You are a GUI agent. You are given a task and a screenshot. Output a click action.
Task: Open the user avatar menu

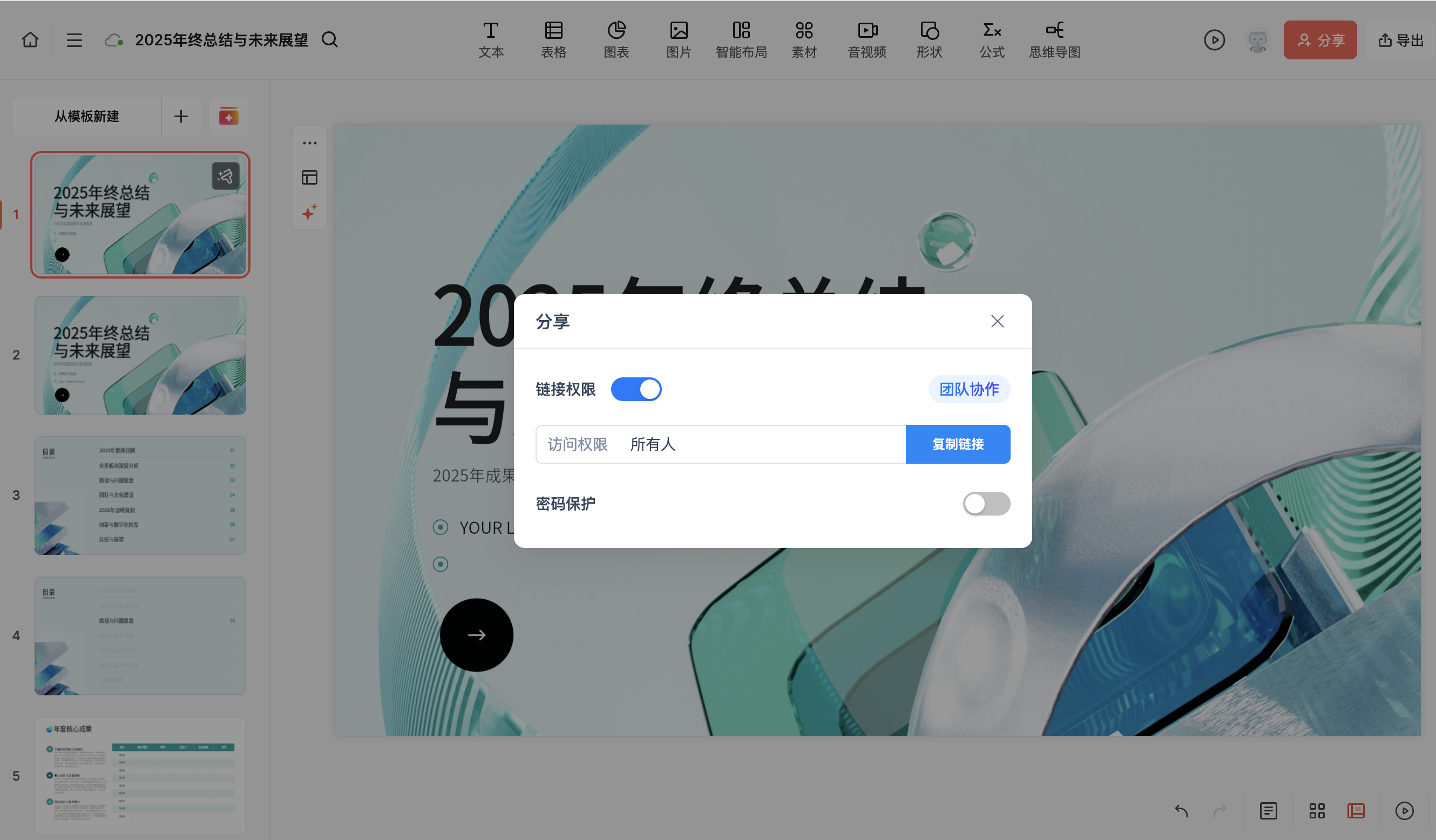[x=1258, y=40]
